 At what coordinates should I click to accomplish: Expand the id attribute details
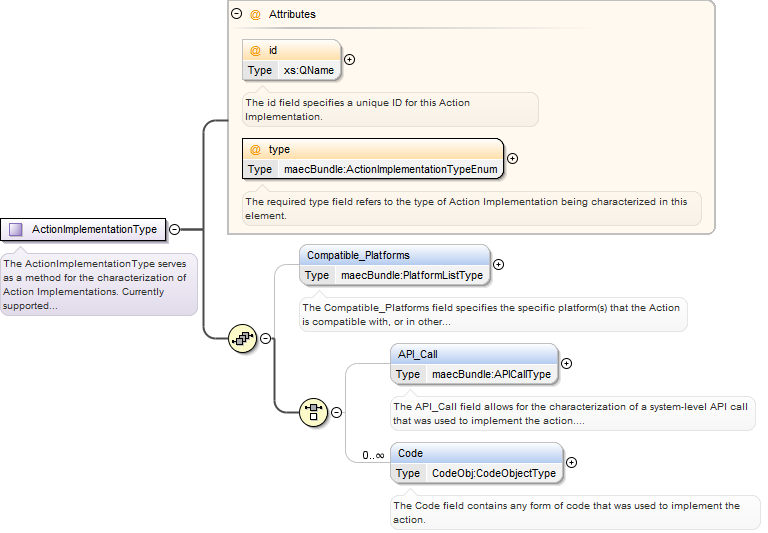click(x=349, y=59)
